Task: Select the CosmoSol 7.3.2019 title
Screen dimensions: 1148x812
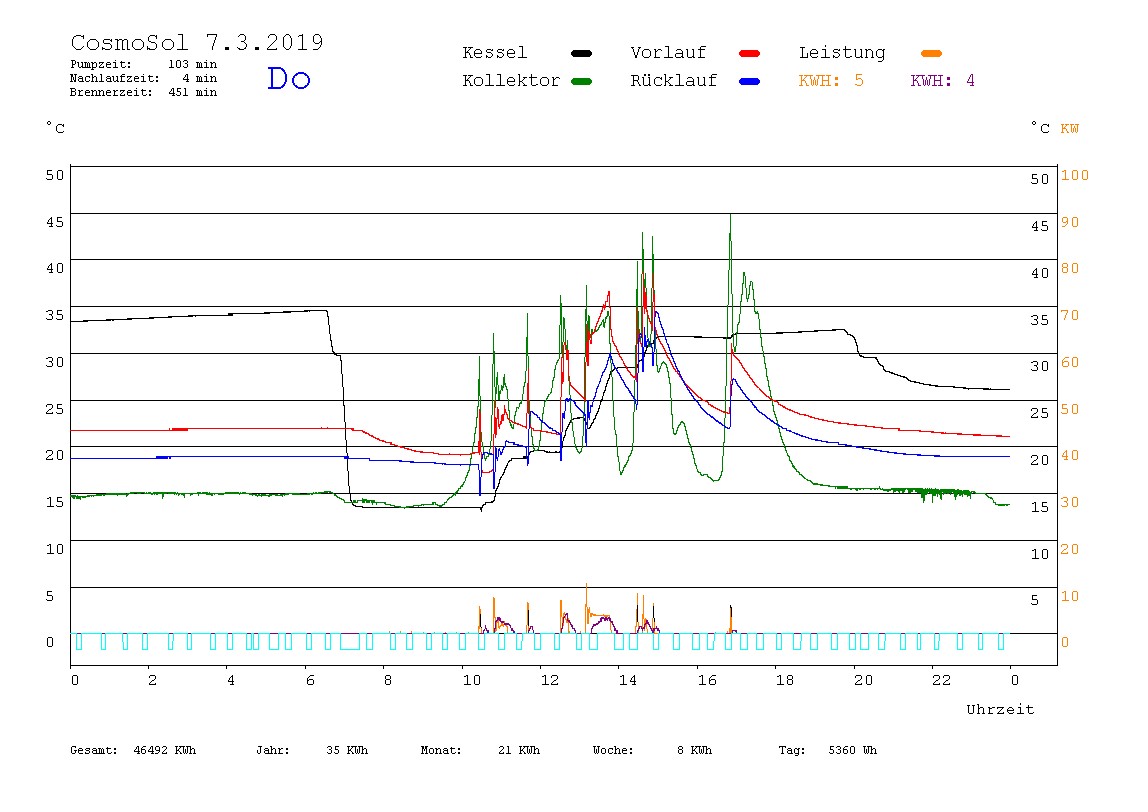Action: click(197, 42)
